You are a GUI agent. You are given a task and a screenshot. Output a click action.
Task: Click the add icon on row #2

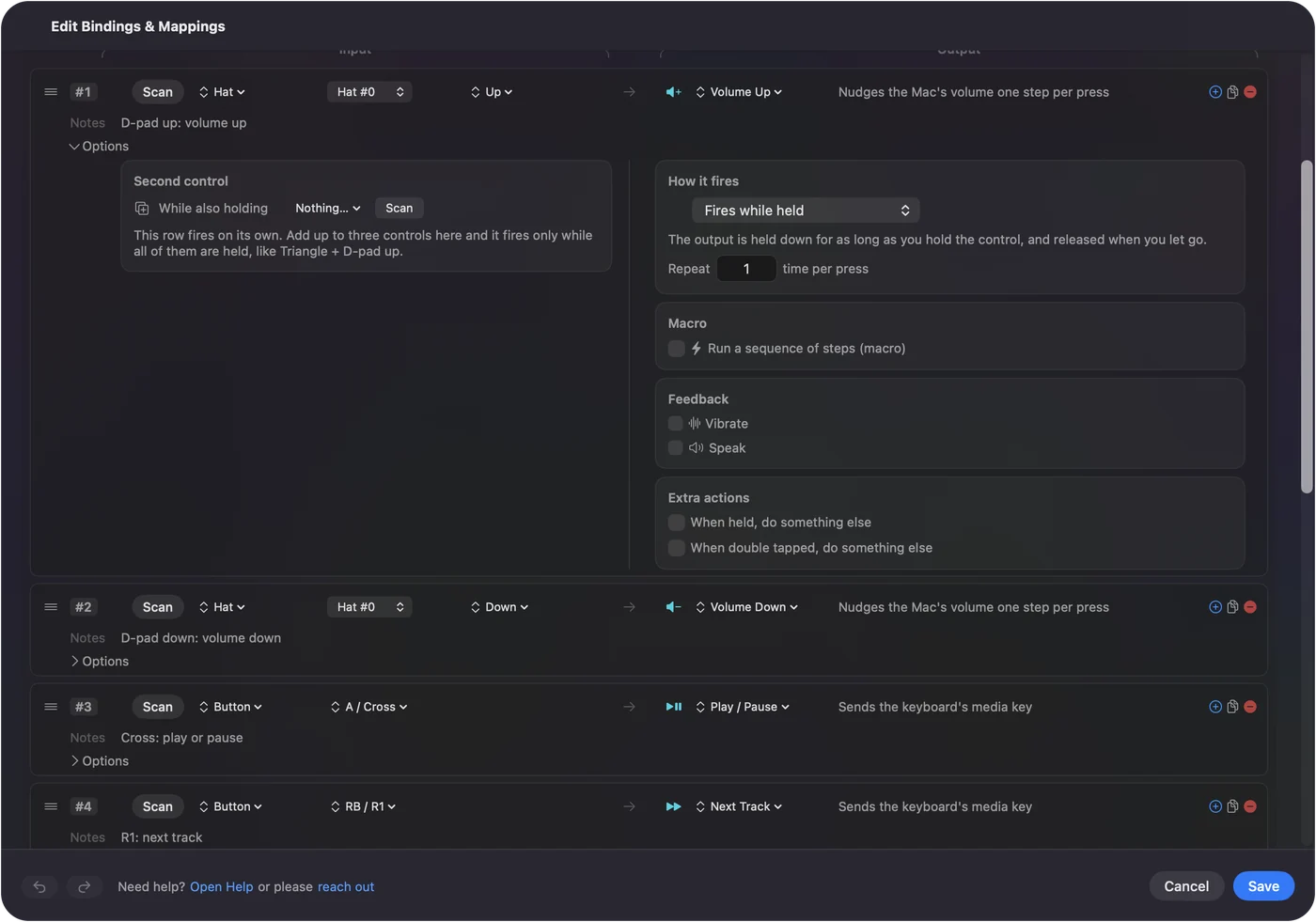(x=1215, y=607)
